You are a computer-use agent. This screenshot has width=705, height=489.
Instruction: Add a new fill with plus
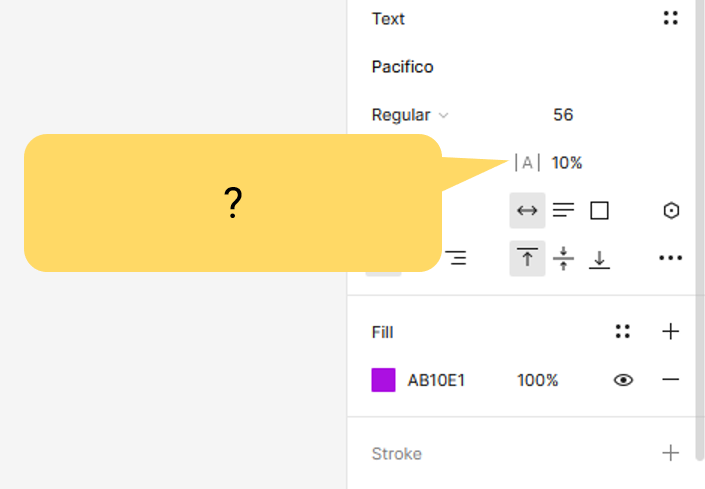(x=671, y=332)
